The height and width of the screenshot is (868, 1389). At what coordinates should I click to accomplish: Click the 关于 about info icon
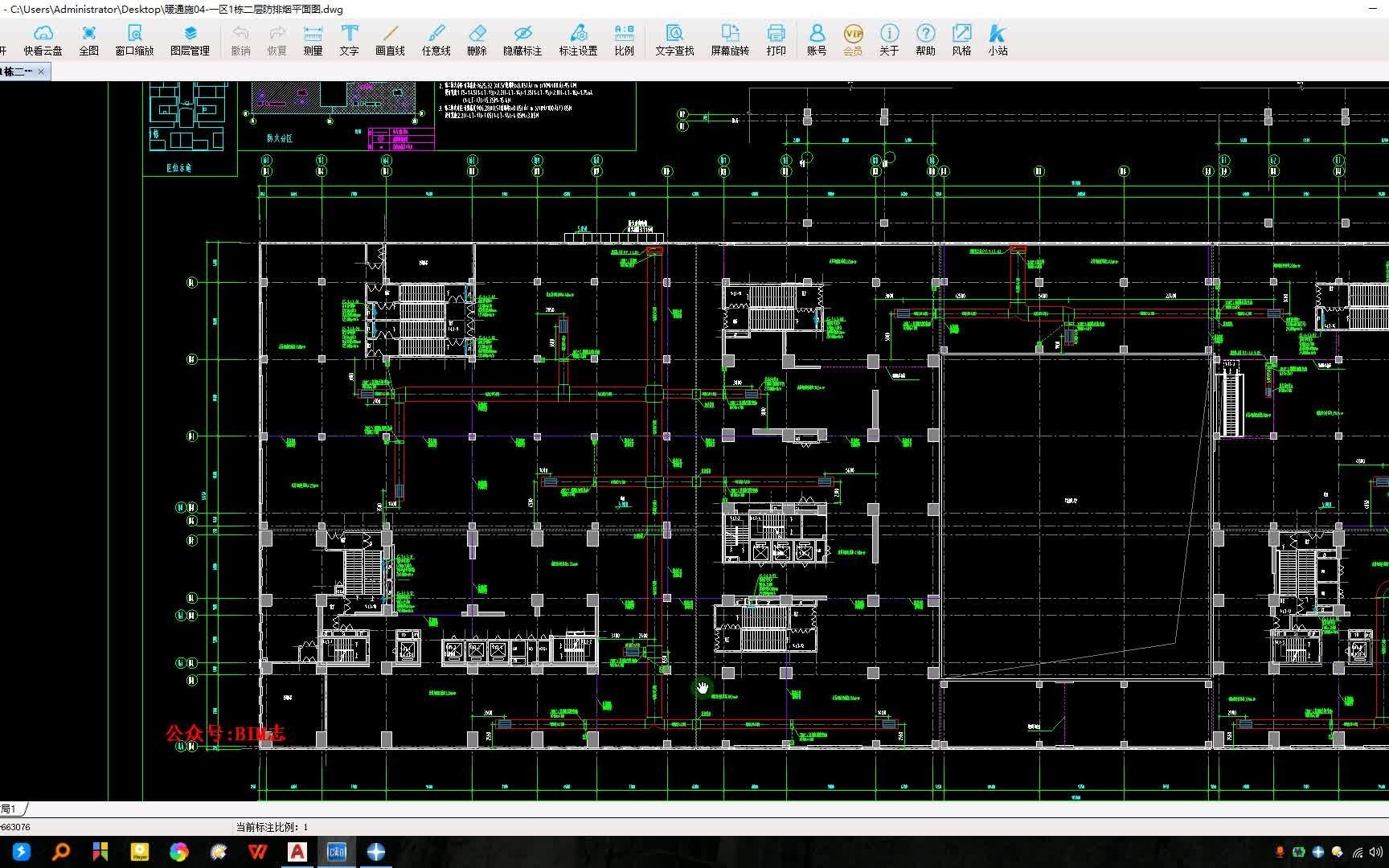(889, 39)
